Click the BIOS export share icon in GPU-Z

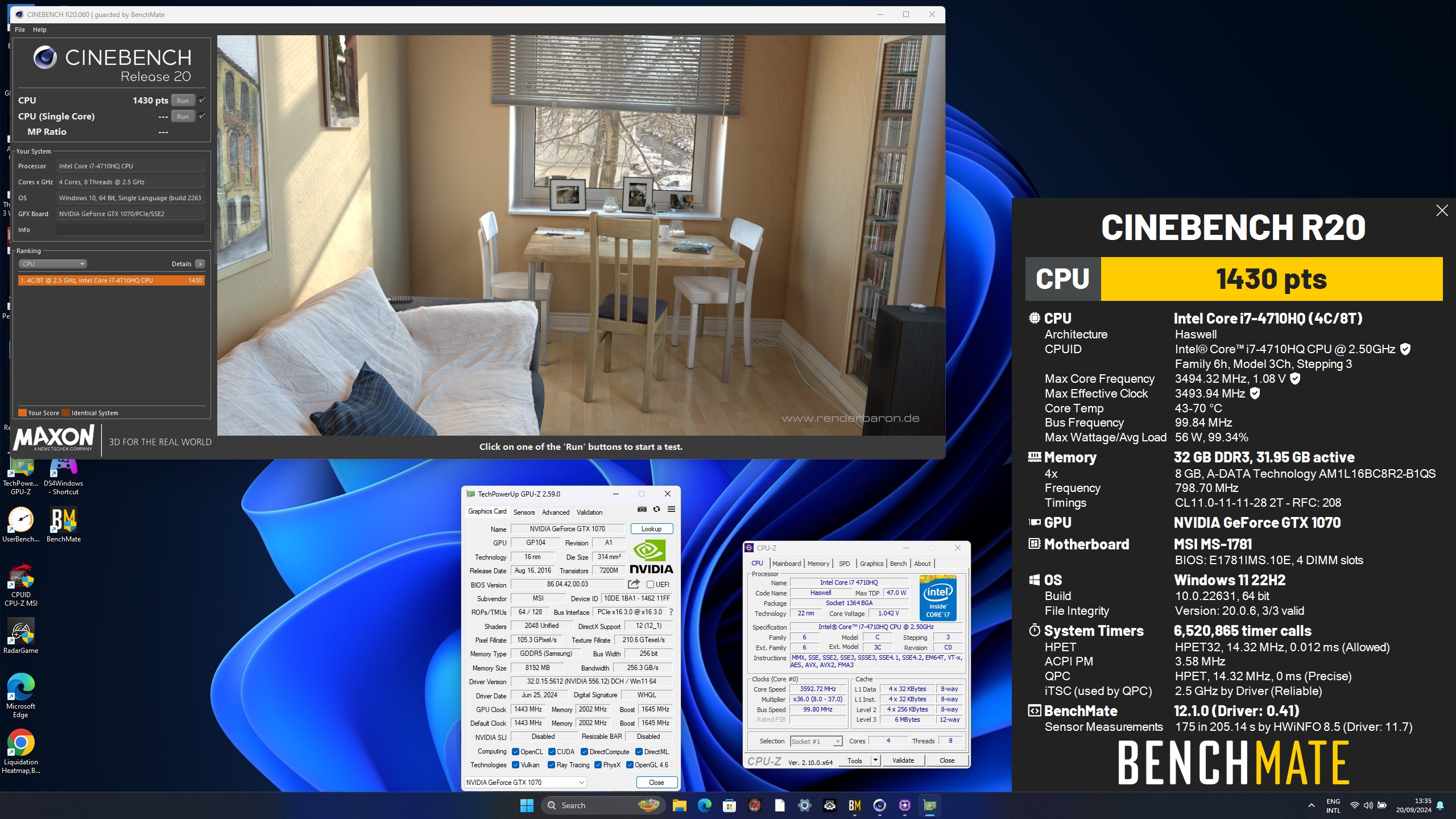(634, 584)
